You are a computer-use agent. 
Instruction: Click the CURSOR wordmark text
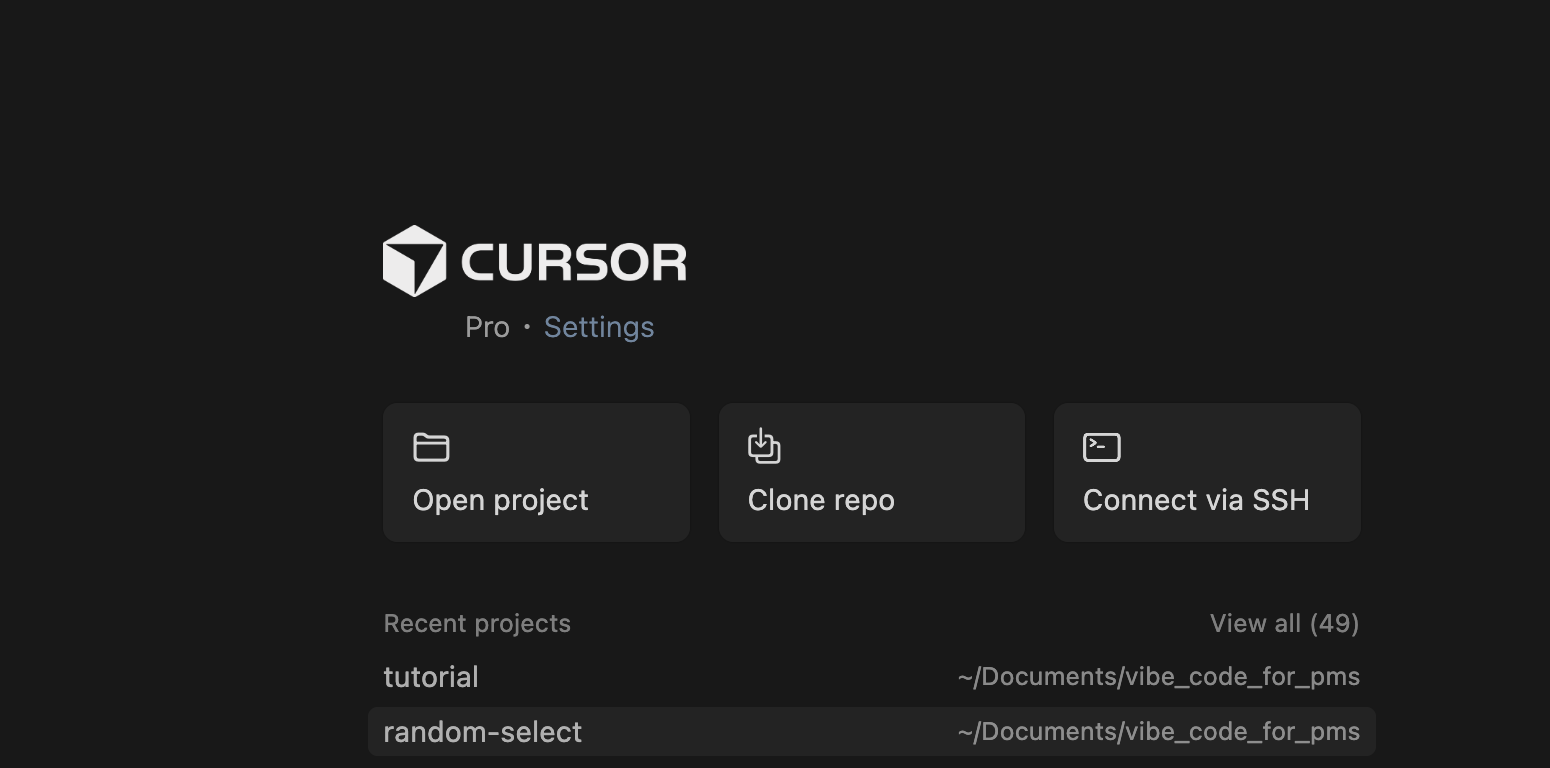click(573, 259)
